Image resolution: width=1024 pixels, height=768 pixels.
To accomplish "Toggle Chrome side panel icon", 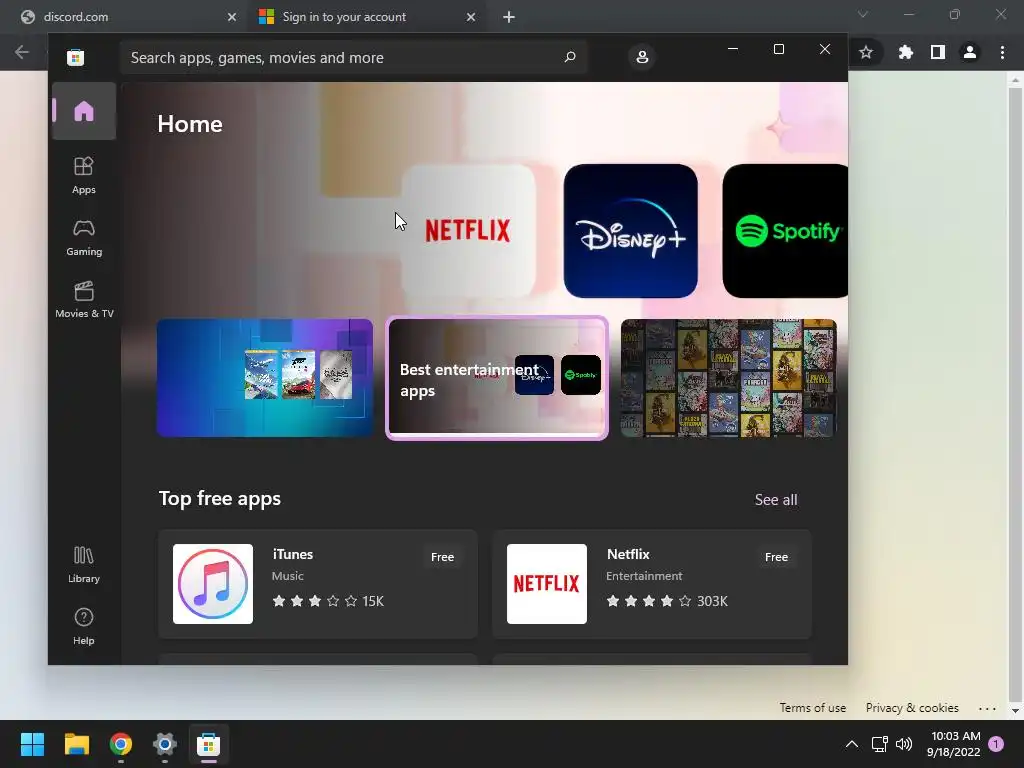I will pyautogui.click(x=938, y=52).
